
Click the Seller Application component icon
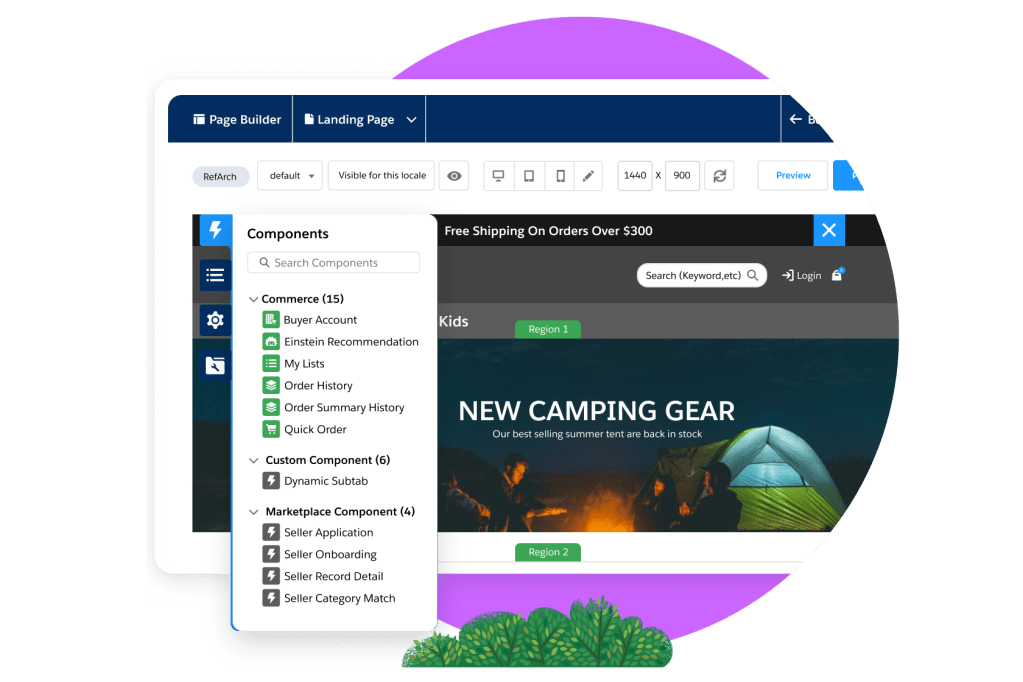271,533
